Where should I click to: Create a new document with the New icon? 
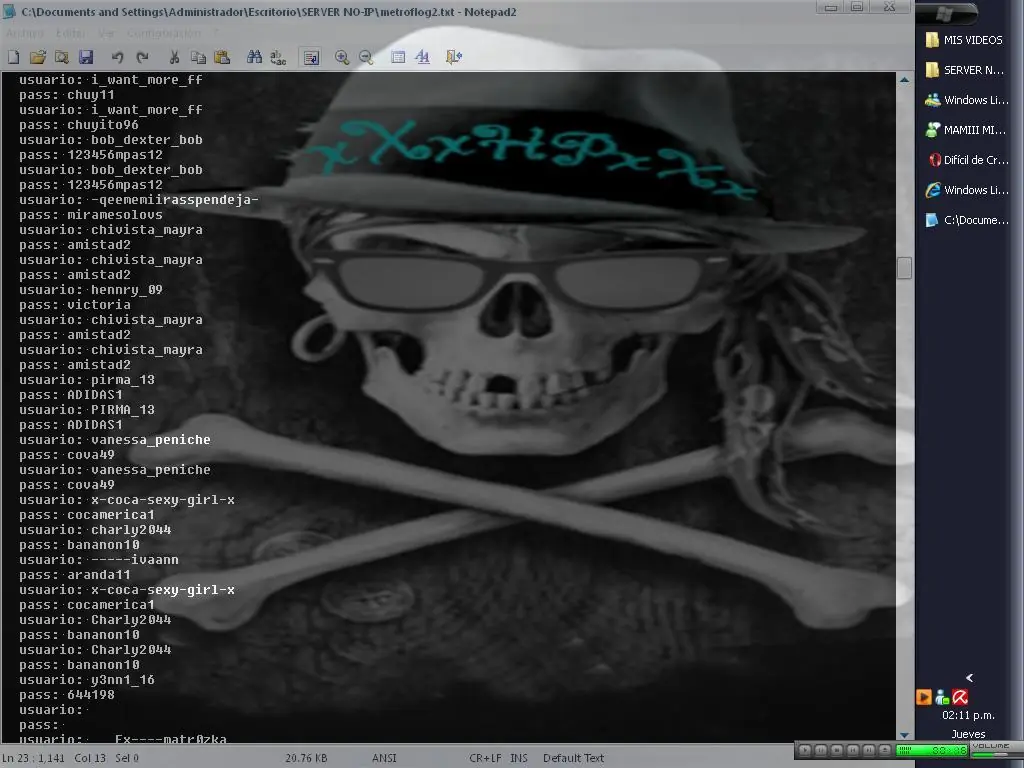click(14, 57)
